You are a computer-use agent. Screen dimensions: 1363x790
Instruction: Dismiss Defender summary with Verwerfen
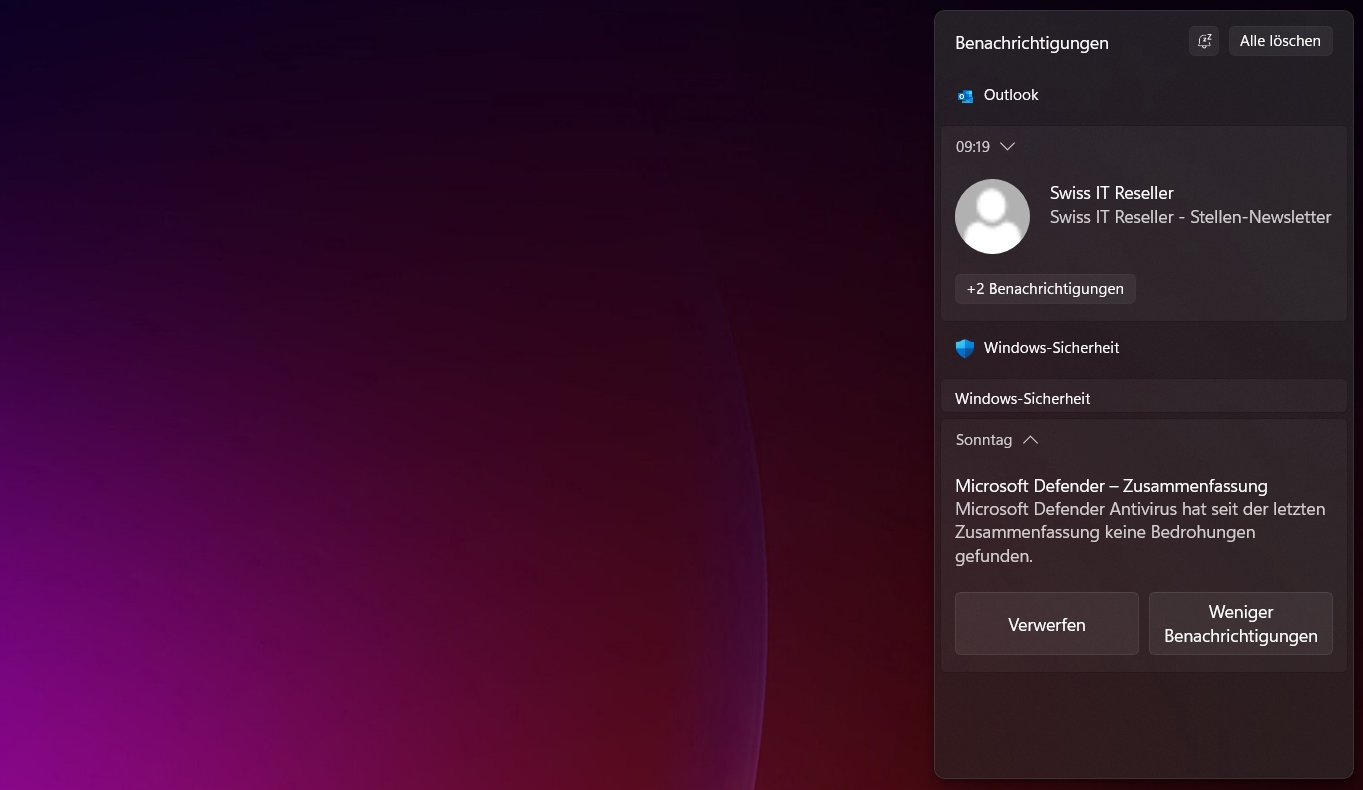pyautogui.click(x=1047, y=624)
